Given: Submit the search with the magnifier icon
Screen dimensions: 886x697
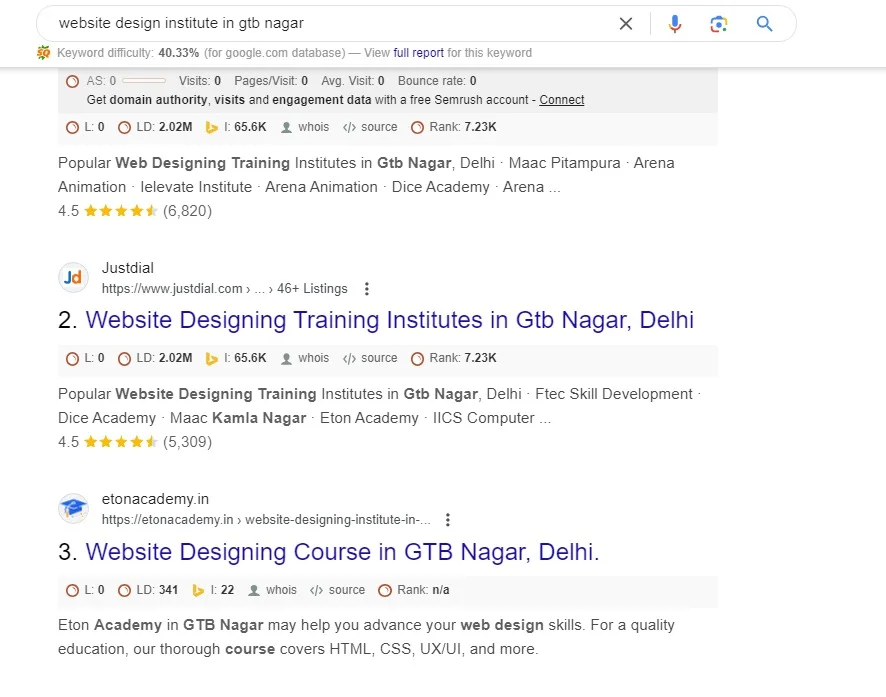Looking at the screenshot, I should pyautogui.click(x=765, y=24).
